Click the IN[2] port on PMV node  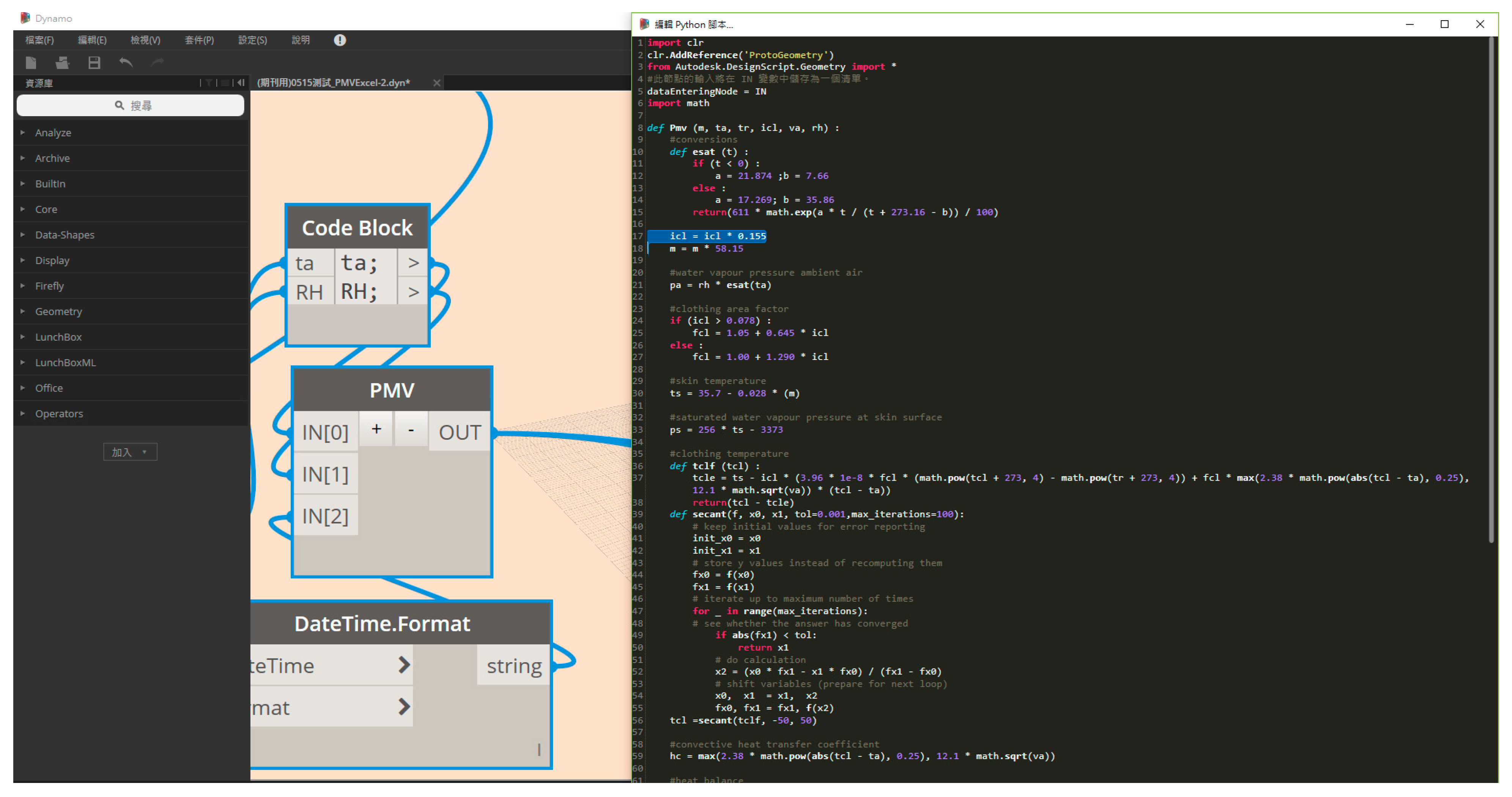[325, 516]
